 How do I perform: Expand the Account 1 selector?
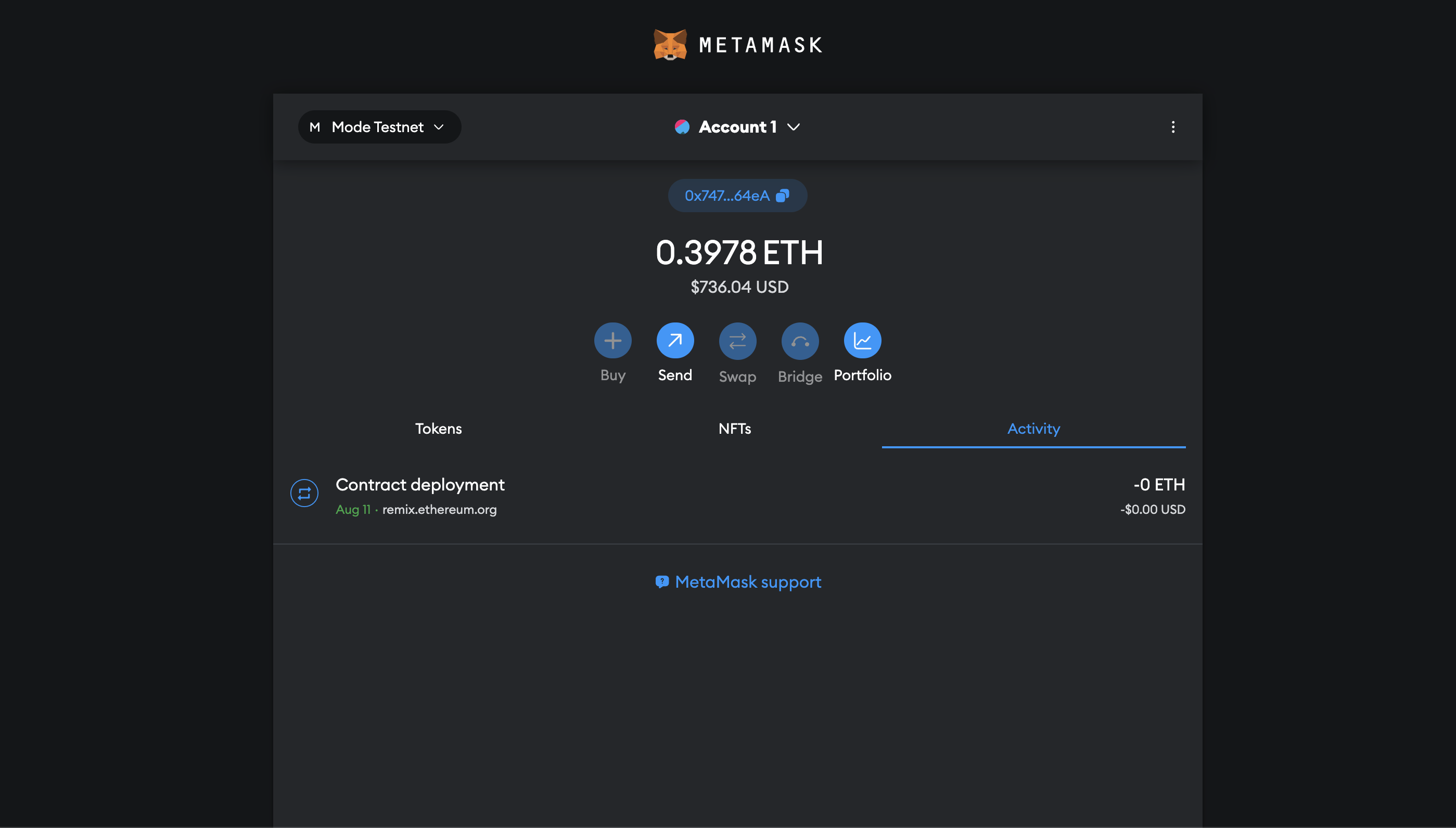coord(737,127)
